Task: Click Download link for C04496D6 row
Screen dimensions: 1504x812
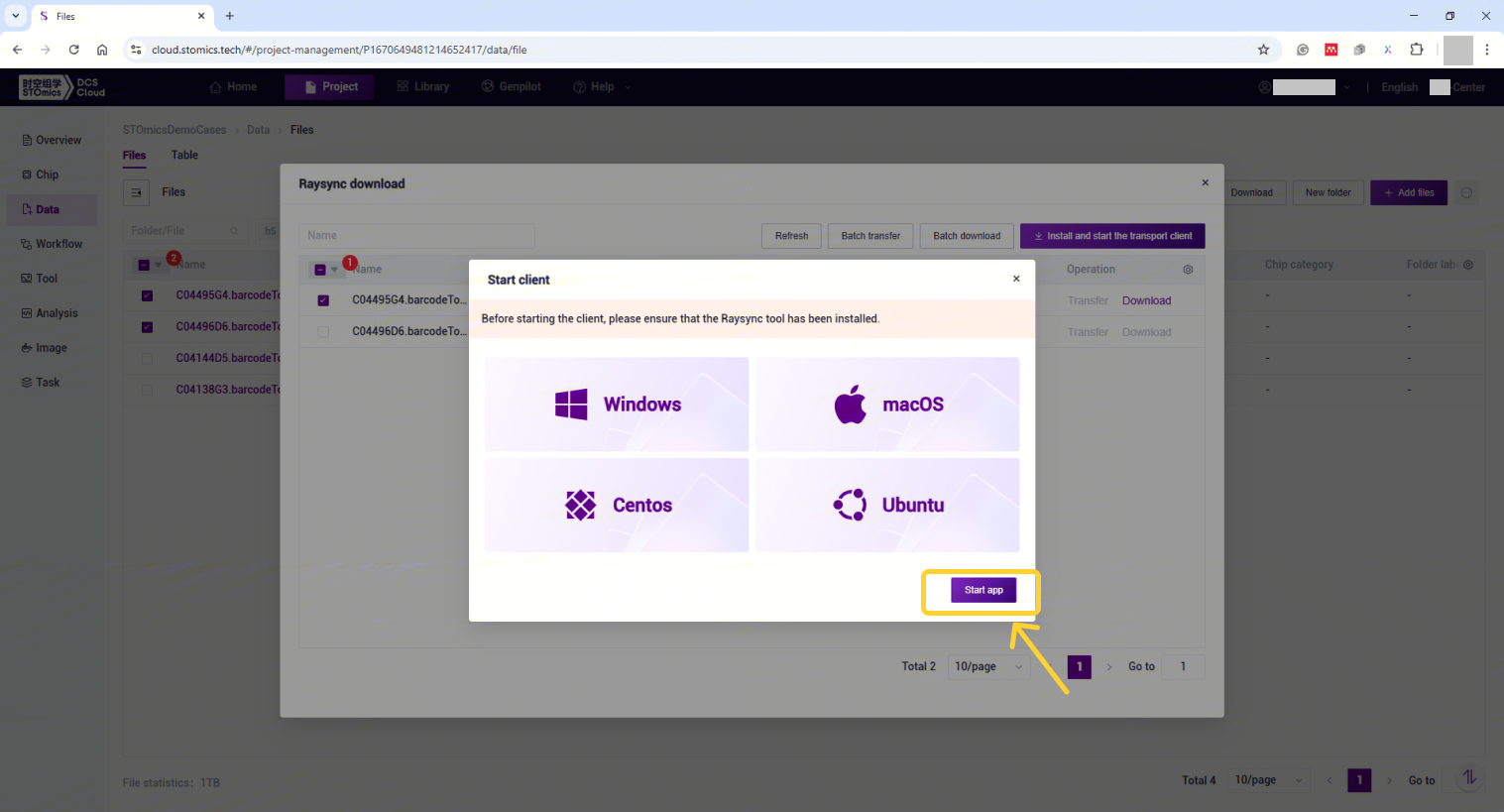Action: pos(1146,332)
